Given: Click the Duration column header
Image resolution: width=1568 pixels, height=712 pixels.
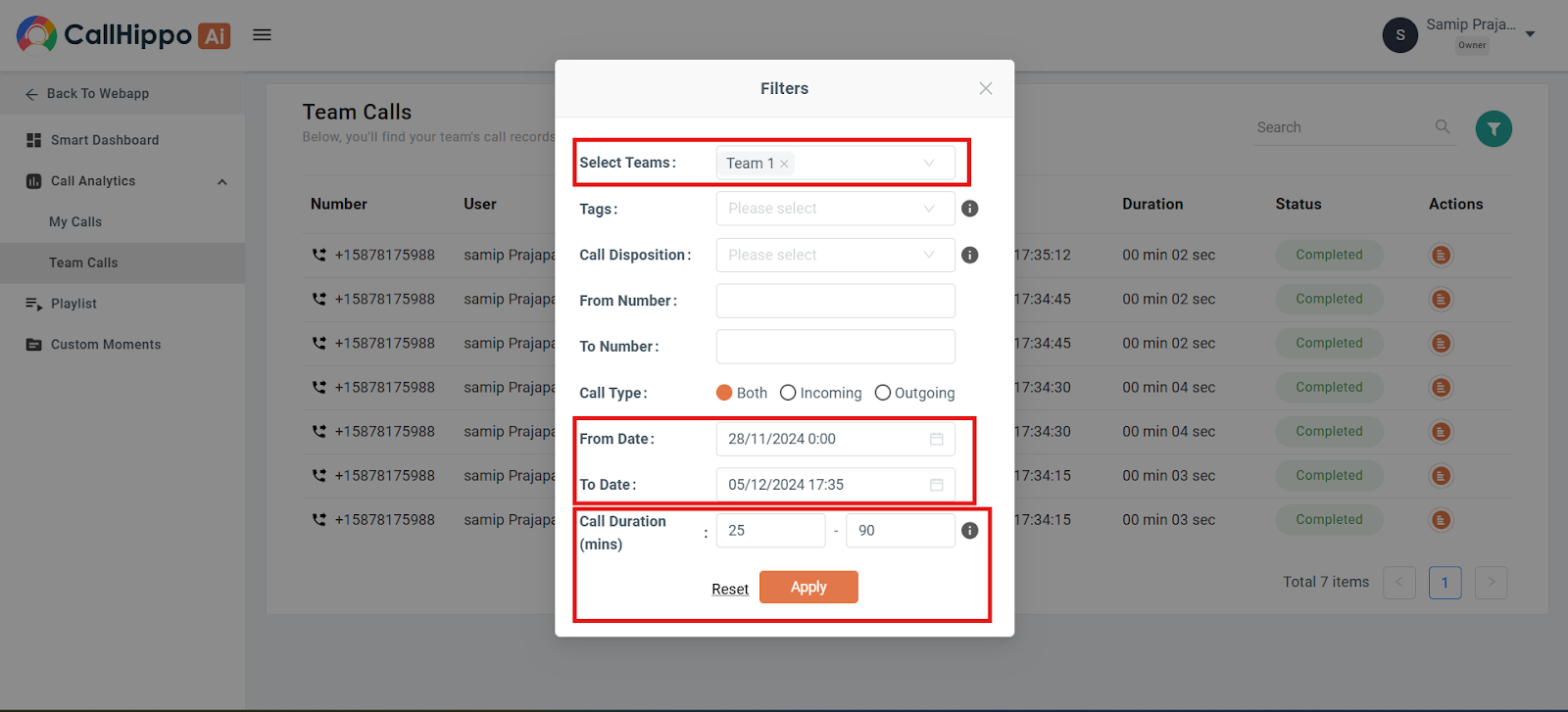Looking at the screenshot, I should click(x=1152, y=205).
